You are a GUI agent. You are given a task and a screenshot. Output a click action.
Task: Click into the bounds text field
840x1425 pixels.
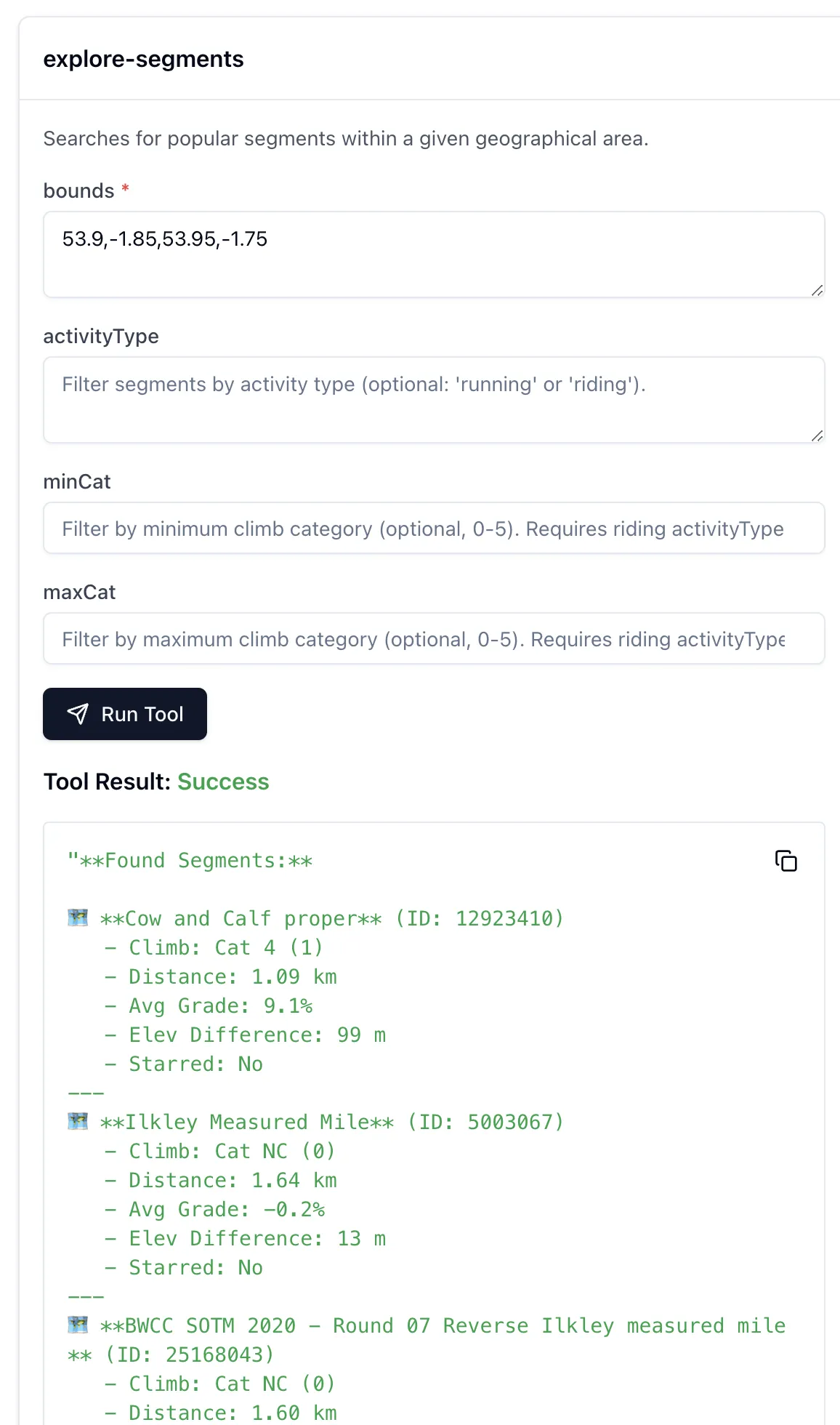[x=433, y=254]
